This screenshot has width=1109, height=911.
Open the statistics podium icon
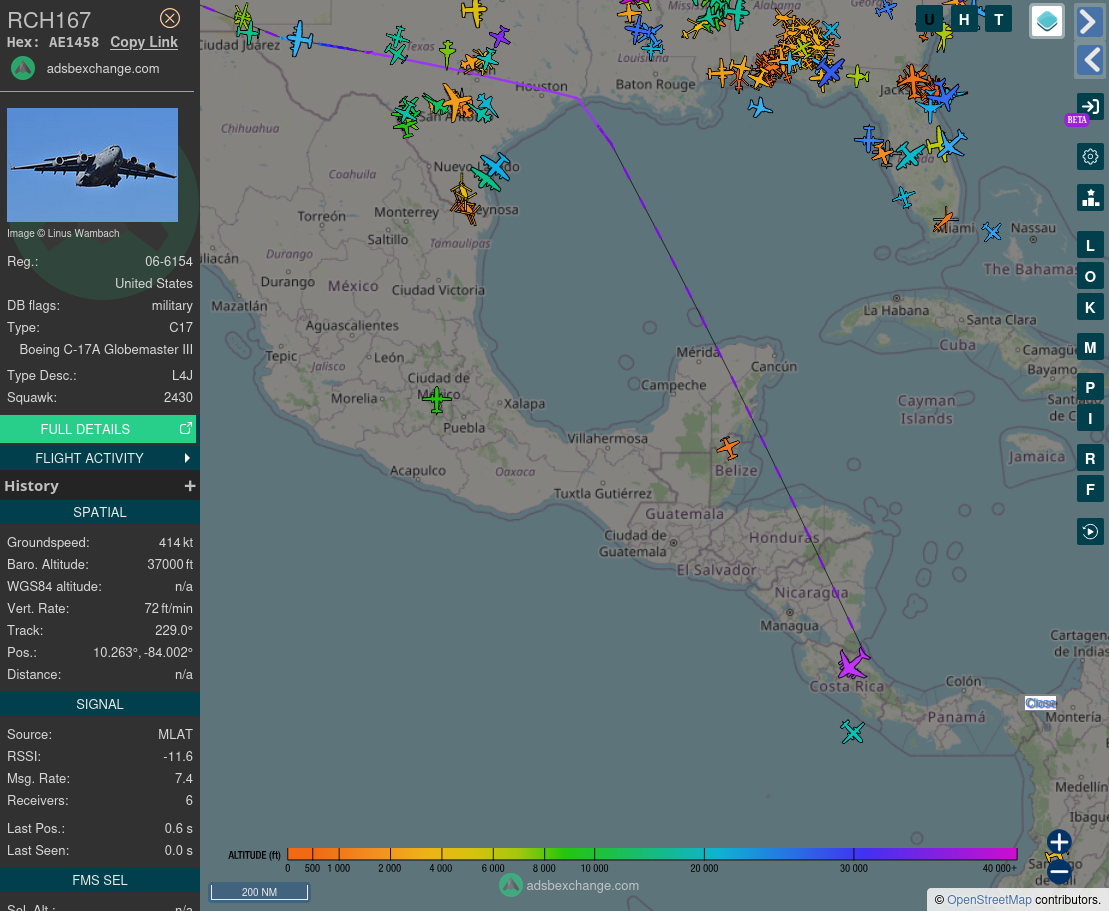[x=1090, y=198]
